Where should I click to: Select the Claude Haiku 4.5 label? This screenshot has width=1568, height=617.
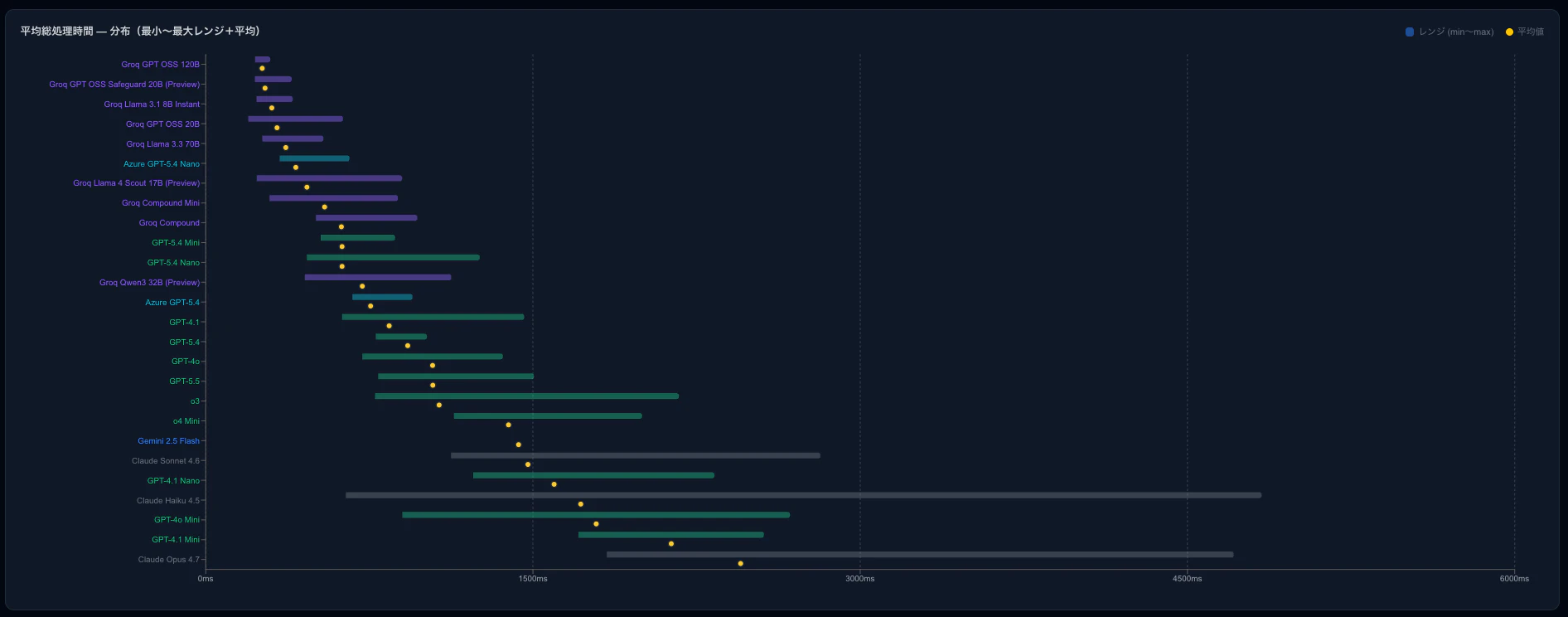click(168, 501)
